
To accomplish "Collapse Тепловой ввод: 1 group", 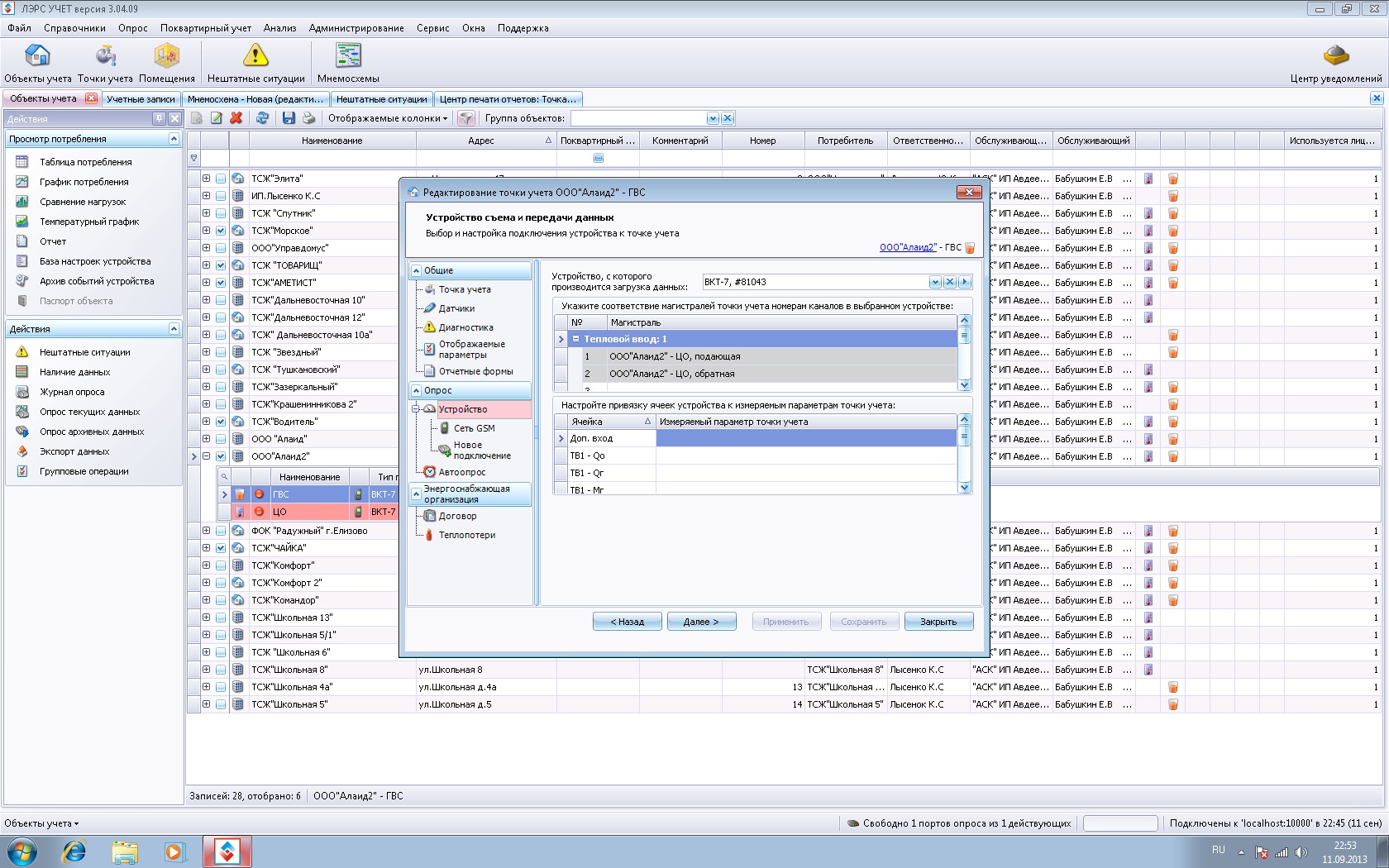I will click(575, 339).
